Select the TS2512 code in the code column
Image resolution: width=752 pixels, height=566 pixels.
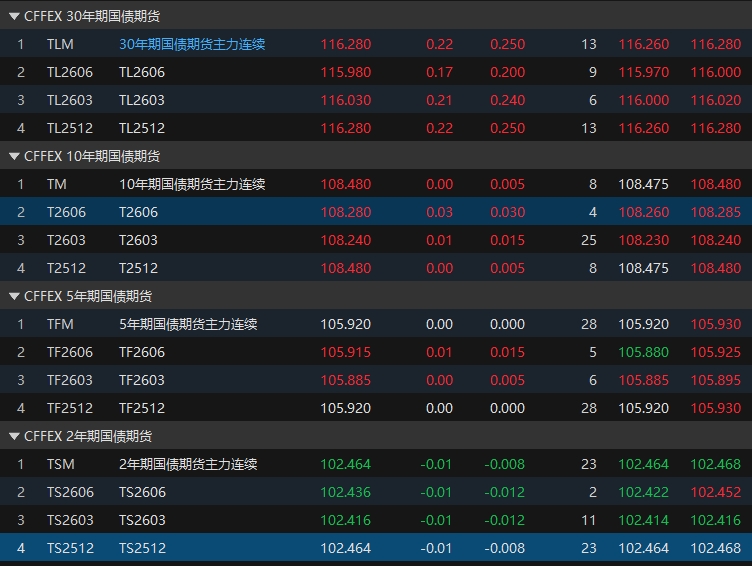point(70,548)
